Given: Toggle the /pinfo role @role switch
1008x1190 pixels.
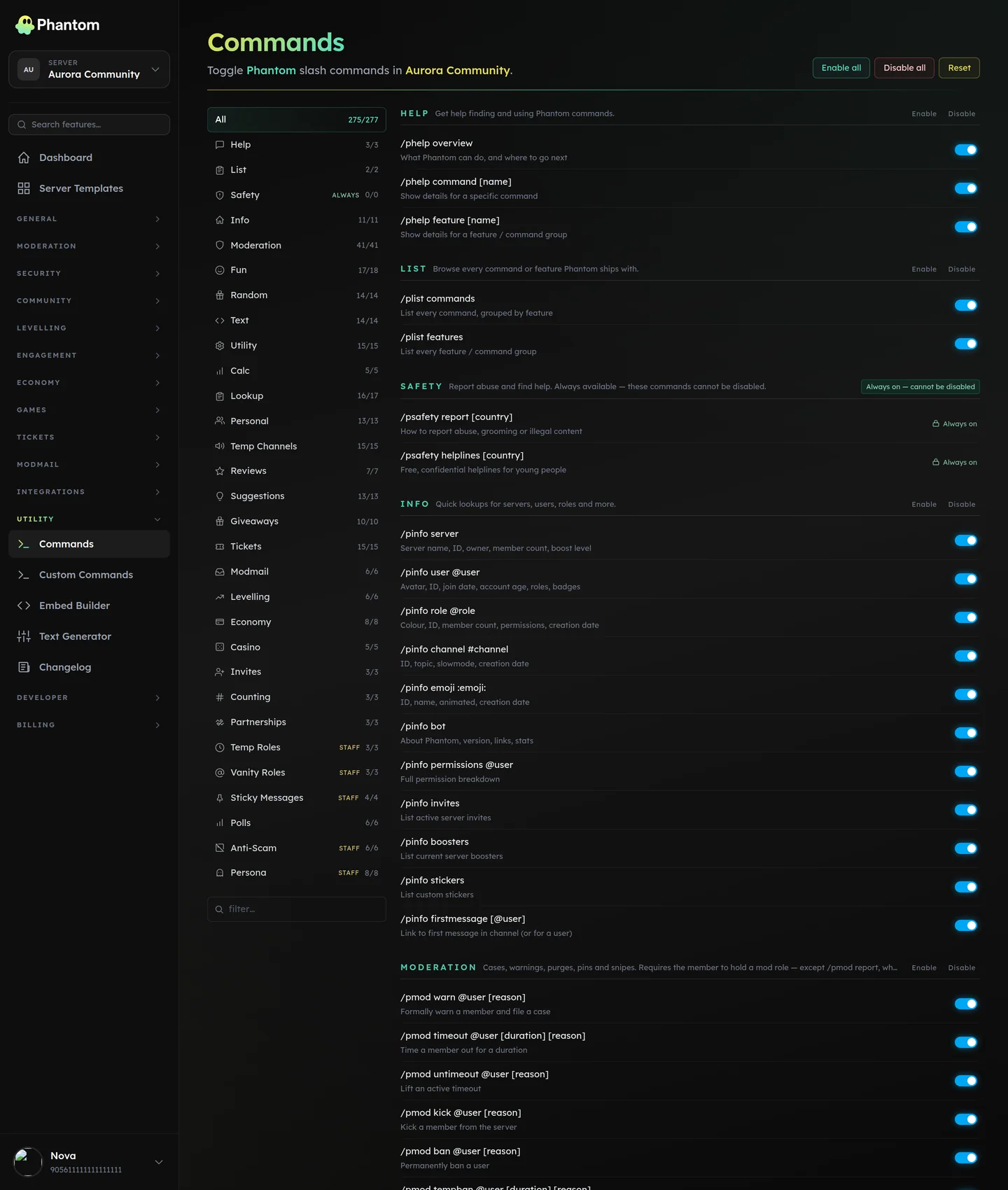Looking at the screenshot, I should tap(966, 617).
